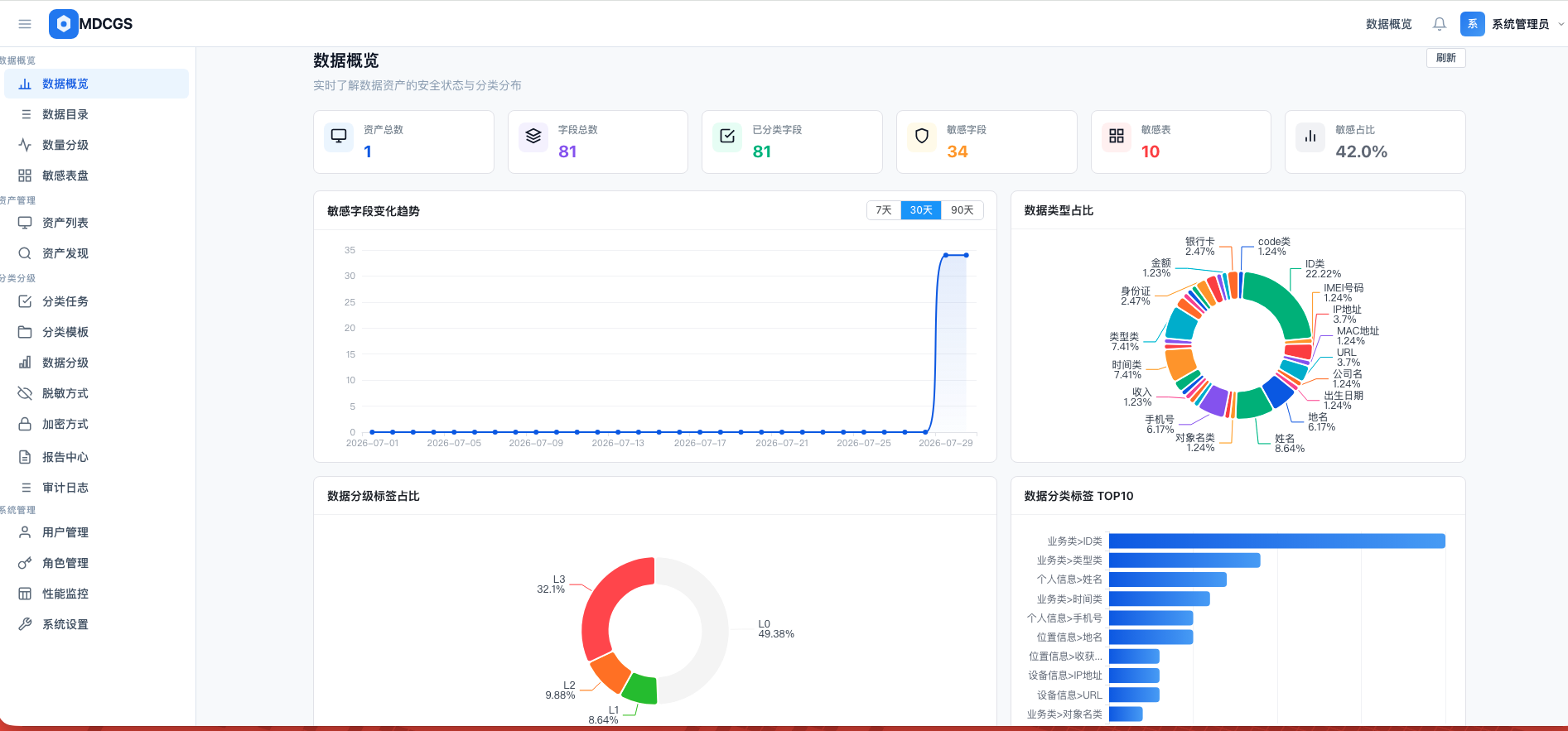1568x731 pixels.
Task: Click the 敏感字段 count 34
Action: click(957, 151)
